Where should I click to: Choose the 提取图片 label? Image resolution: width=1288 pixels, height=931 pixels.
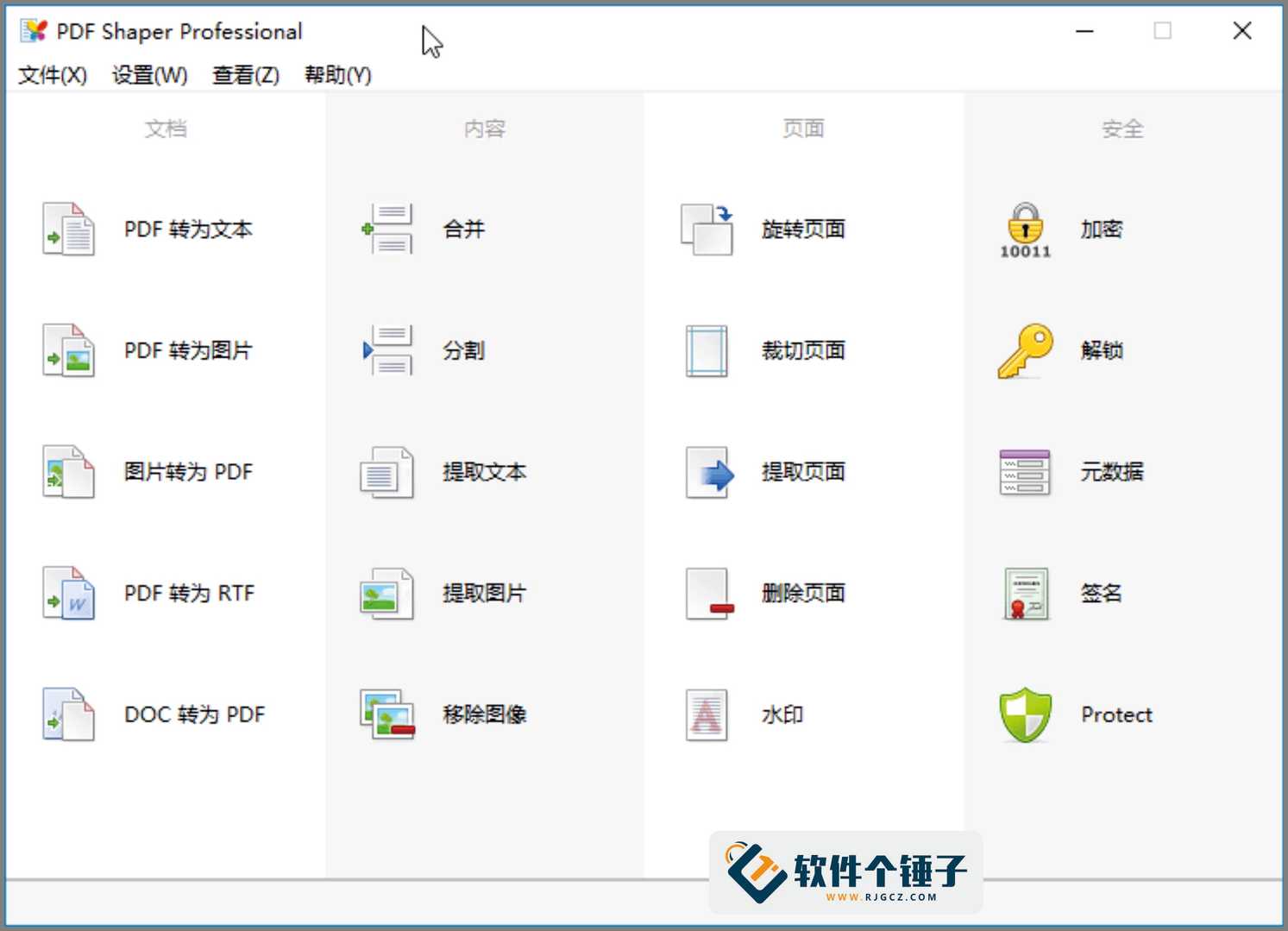point(485,594)
